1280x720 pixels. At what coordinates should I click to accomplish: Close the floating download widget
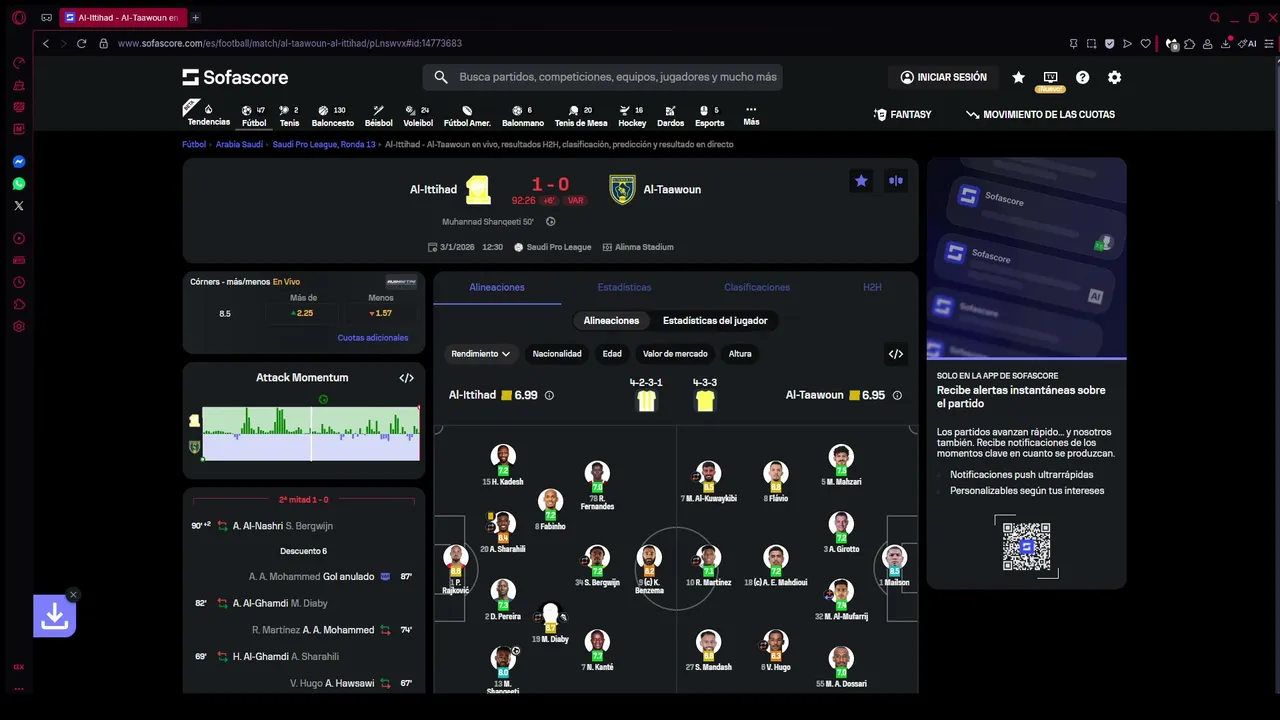coord(73,595)
